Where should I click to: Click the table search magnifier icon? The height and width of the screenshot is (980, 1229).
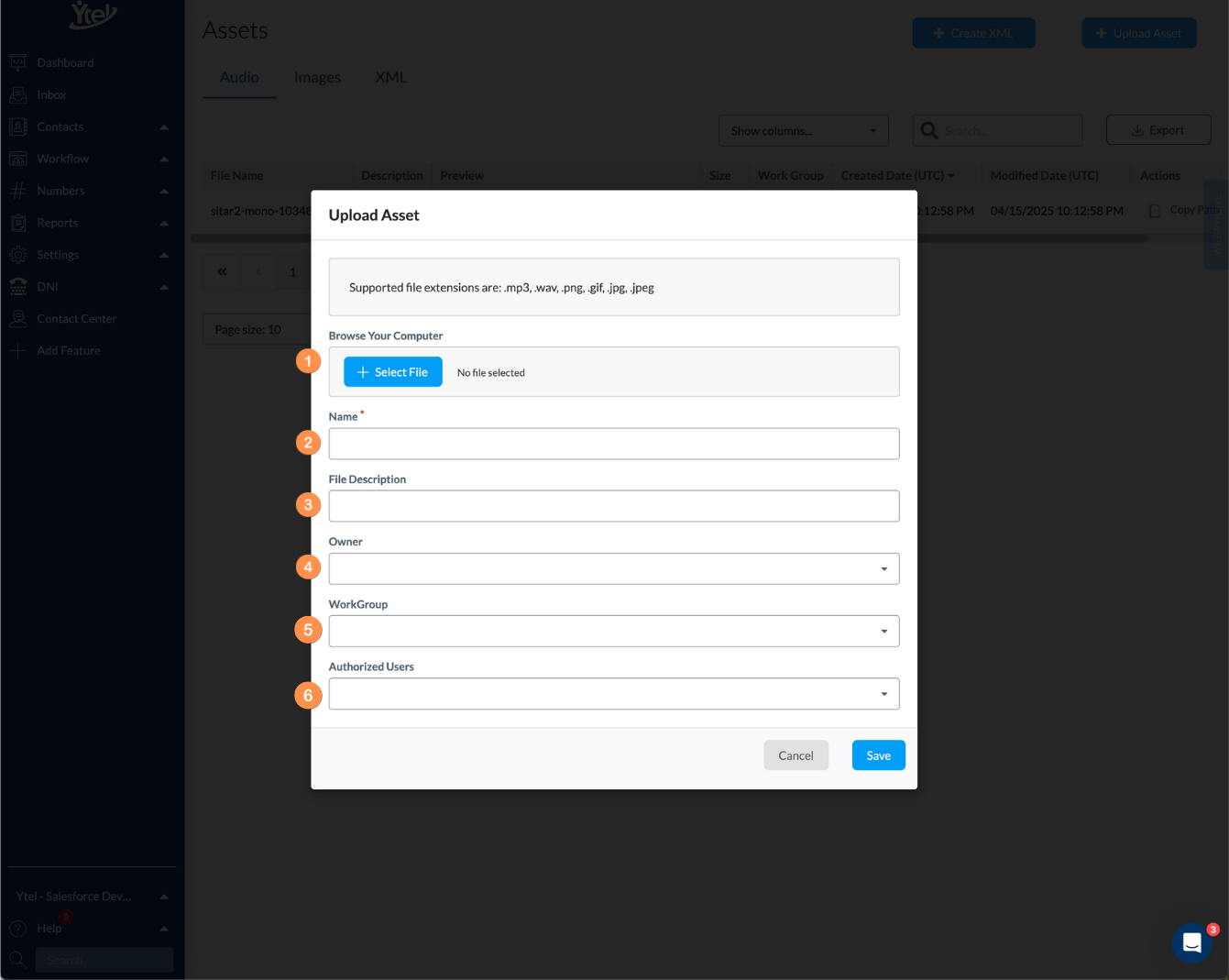(929, 131)
